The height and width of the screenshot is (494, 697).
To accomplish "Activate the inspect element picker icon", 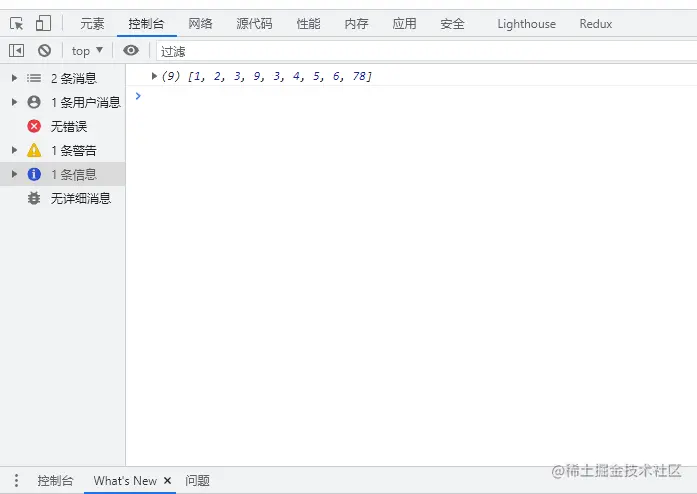I will pos(16,24).
